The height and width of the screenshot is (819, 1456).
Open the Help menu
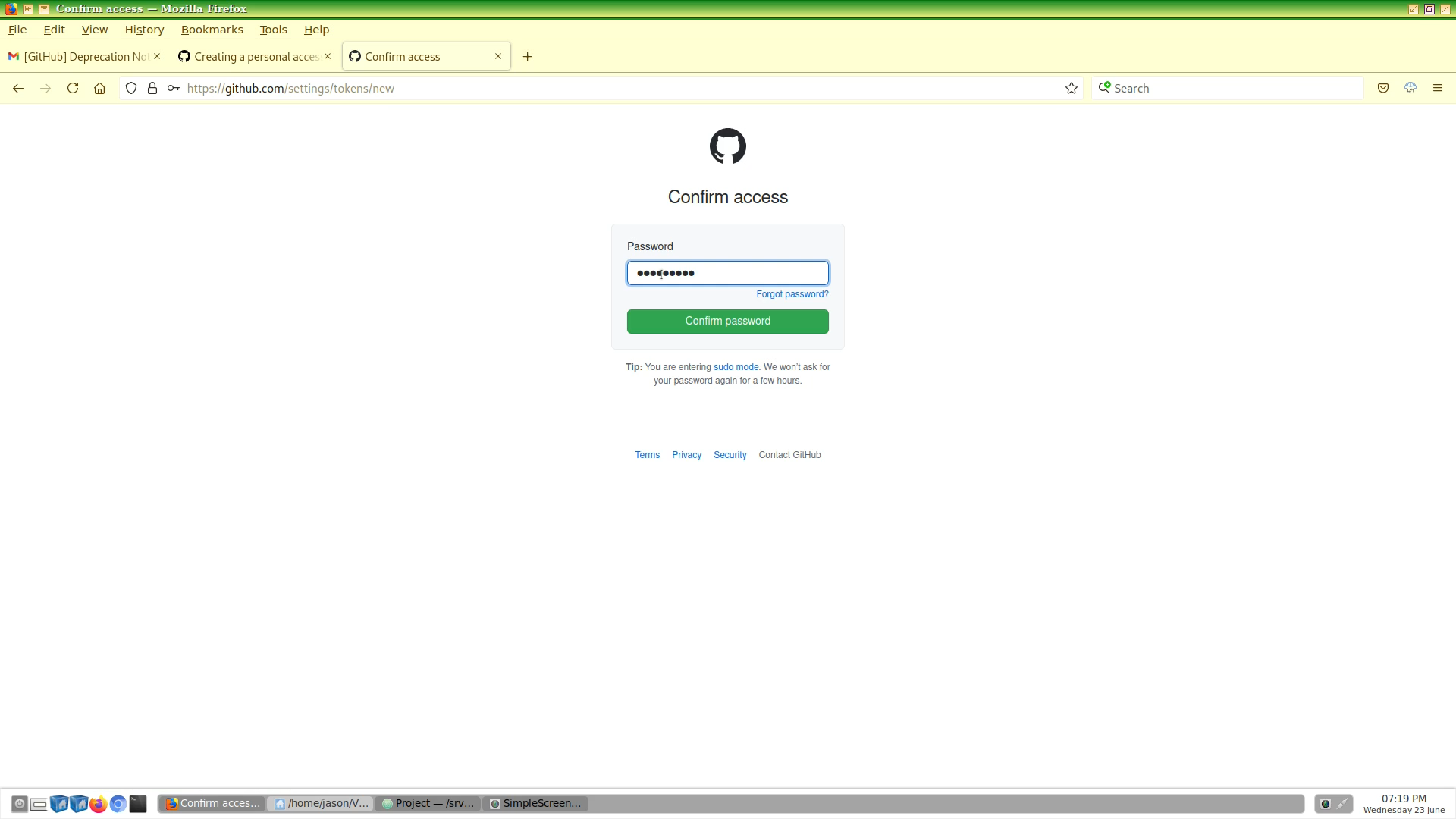[317, 30]
